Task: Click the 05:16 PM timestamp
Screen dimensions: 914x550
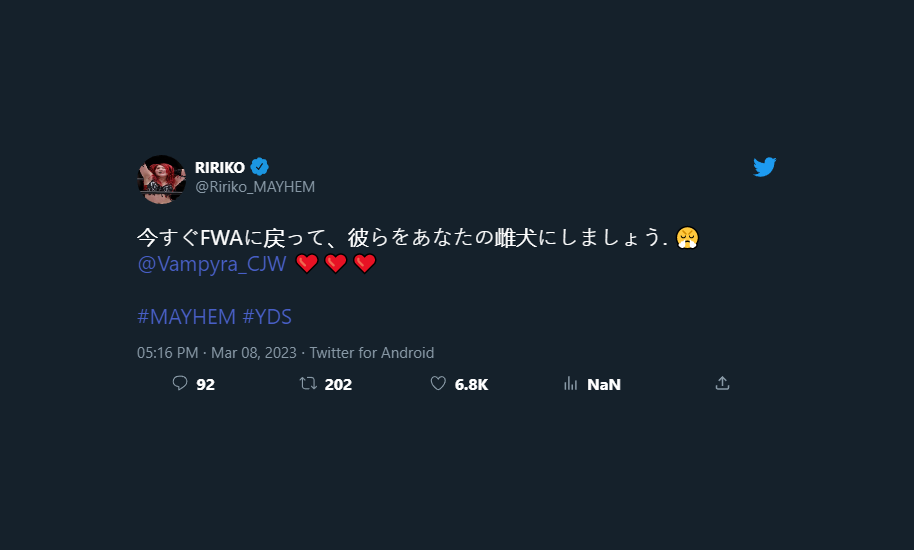Action: (169, 353)
